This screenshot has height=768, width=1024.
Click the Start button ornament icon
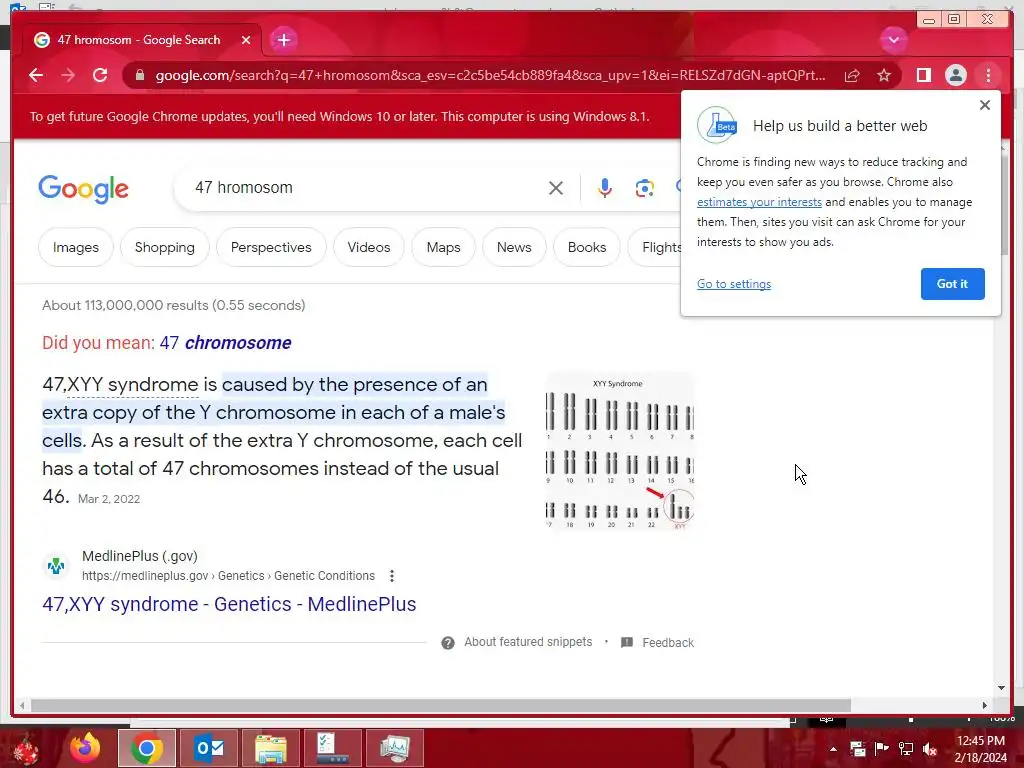tap(25, 750)
